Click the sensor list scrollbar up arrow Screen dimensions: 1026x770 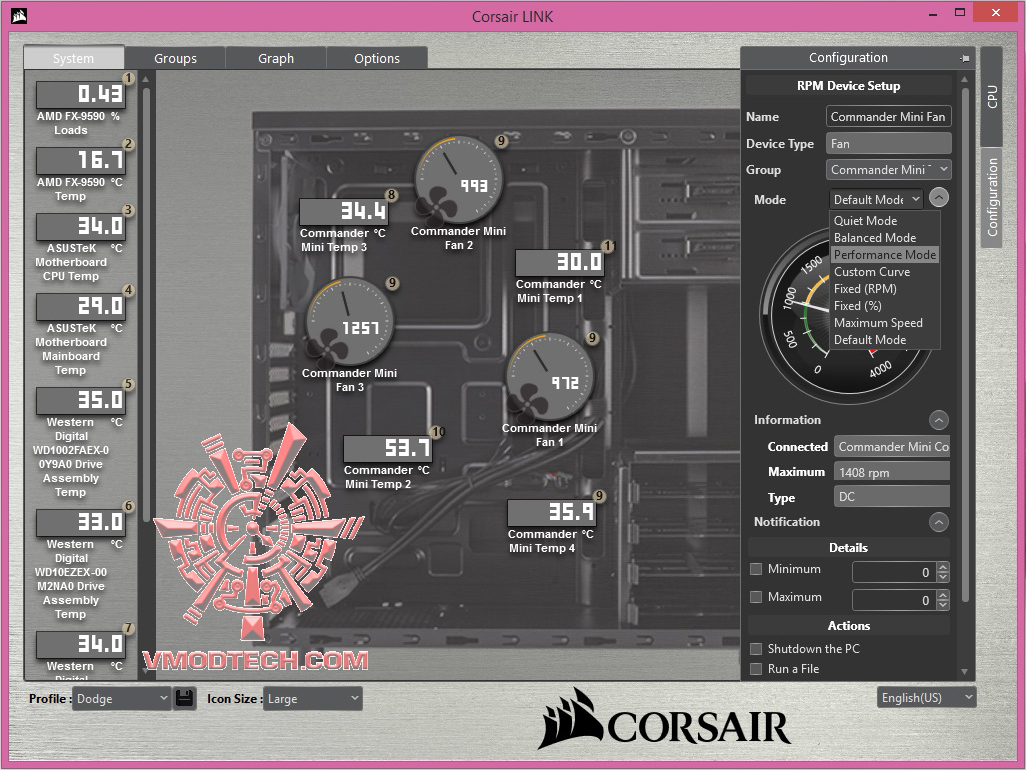145,80
